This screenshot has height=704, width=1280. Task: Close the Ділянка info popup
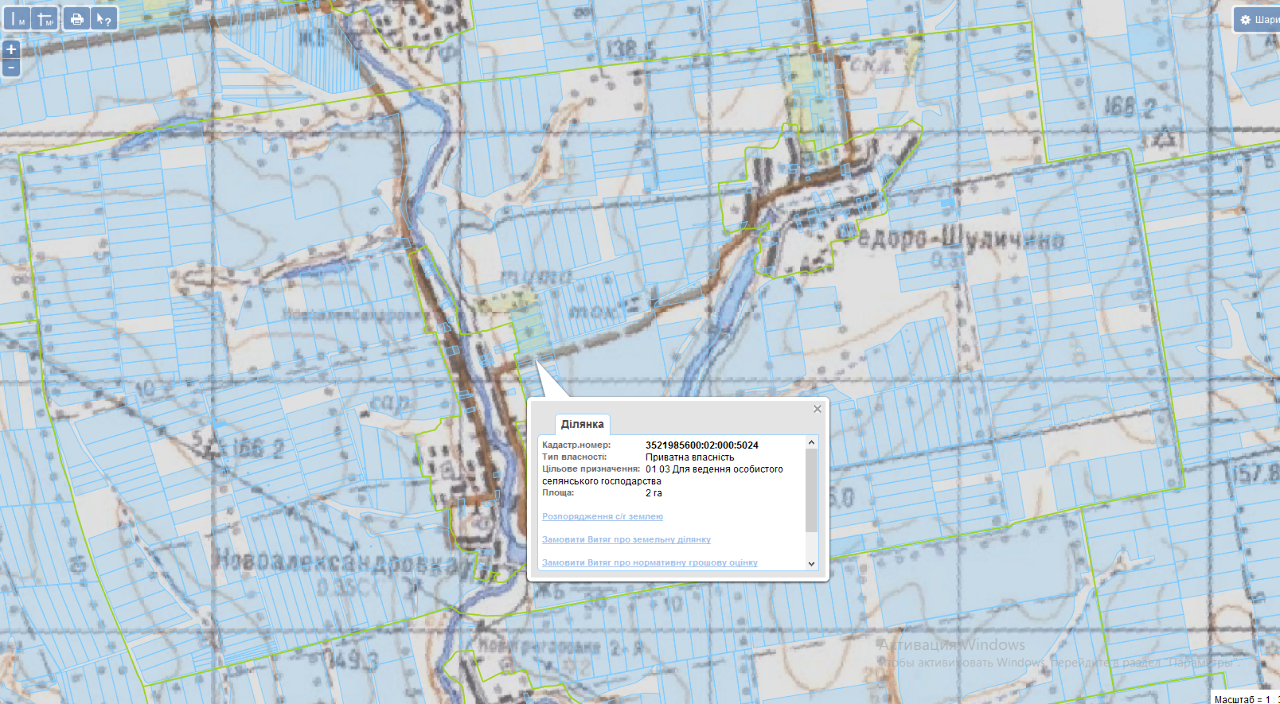point(817,408)
